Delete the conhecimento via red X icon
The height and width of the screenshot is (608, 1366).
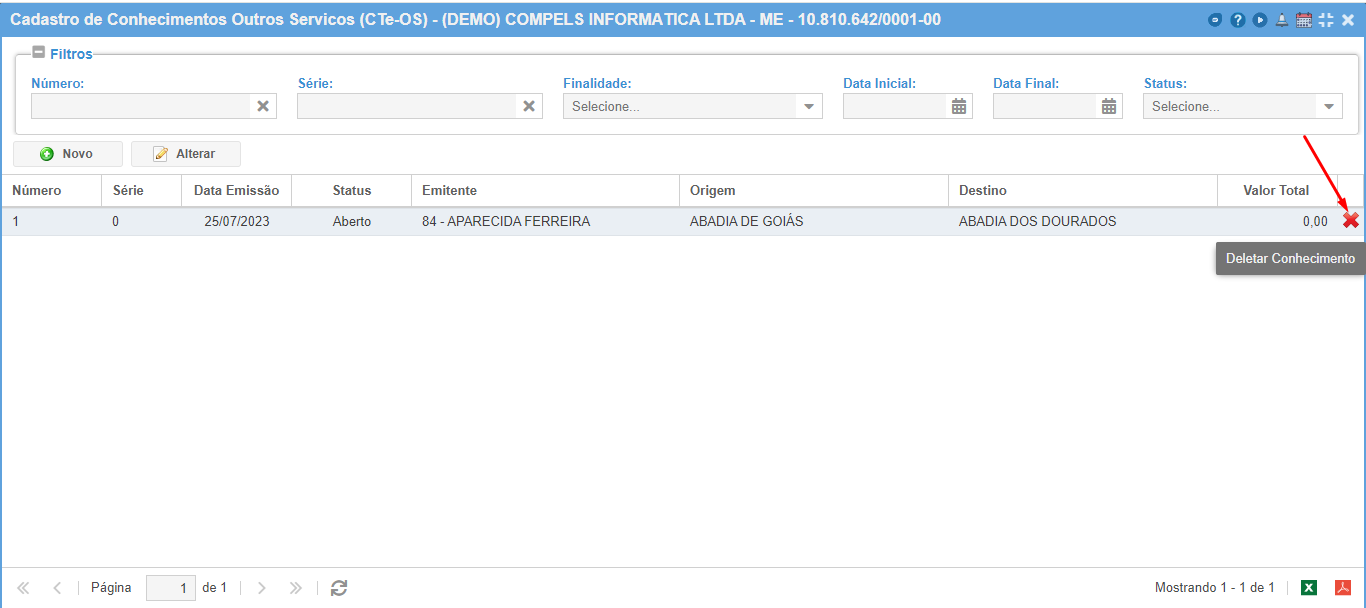[x=1351, y=220]
